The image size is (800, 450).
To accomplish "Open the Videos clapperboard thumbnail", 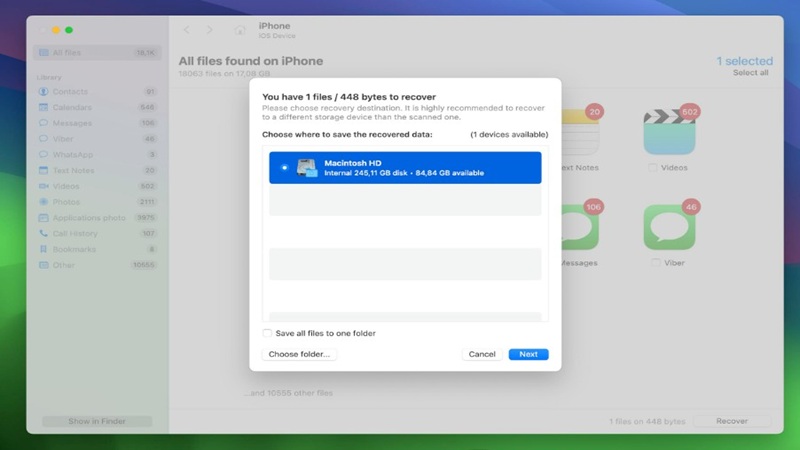I will point(669,132).
